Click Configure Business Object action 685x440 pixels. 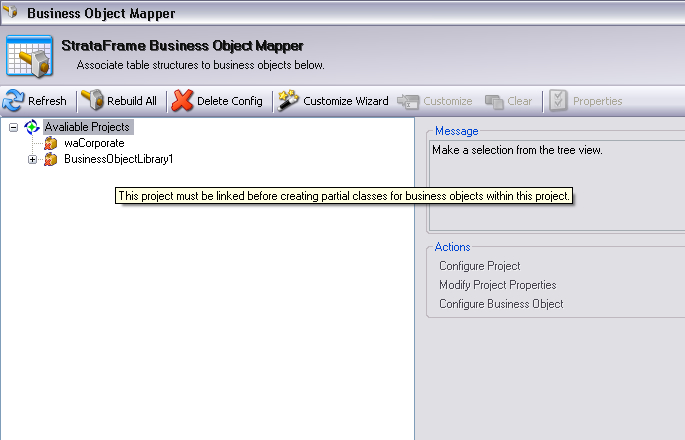coord(501,304)
